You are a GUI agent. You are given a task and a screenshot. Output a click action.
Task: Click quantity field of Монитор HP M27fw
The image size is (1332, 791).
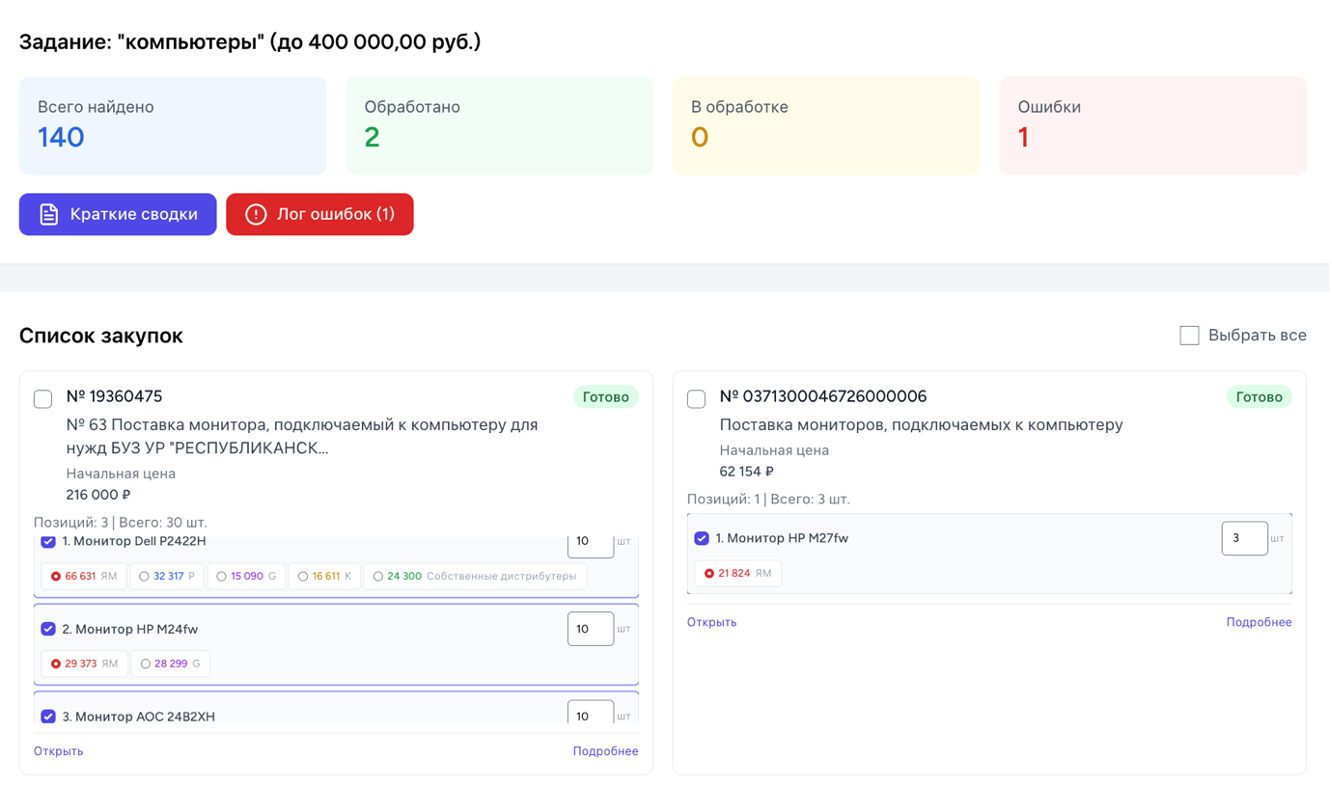coord(1244,538)
